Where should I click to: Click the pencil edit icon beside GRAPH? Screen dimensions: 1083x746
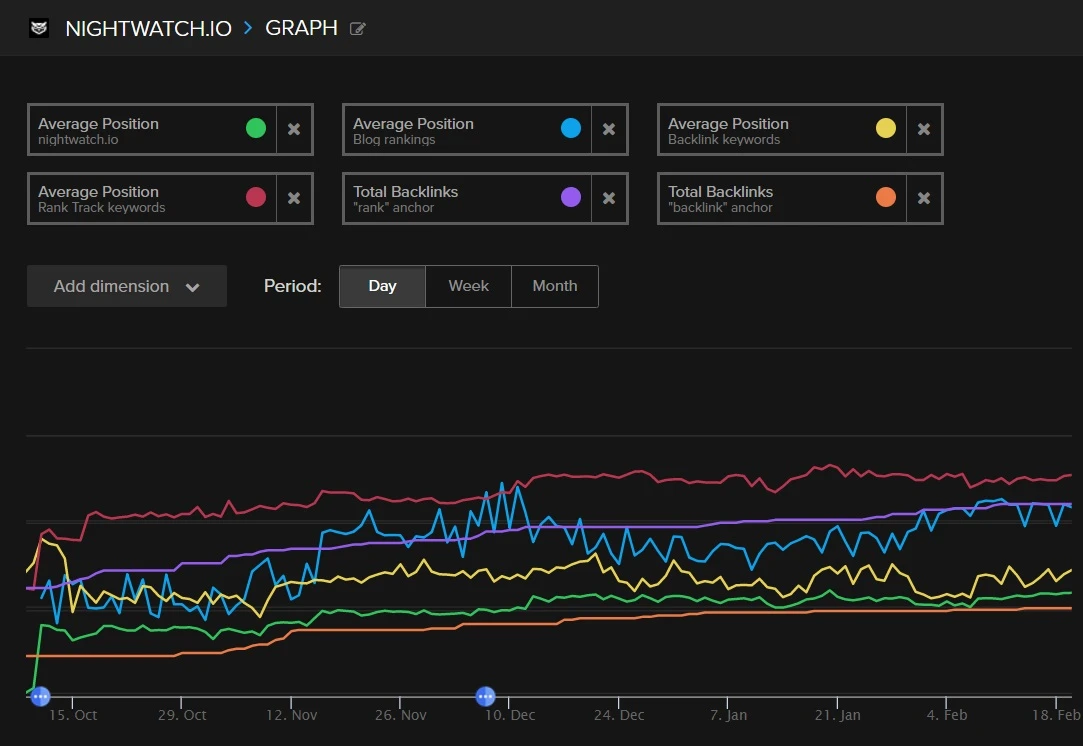357,29
